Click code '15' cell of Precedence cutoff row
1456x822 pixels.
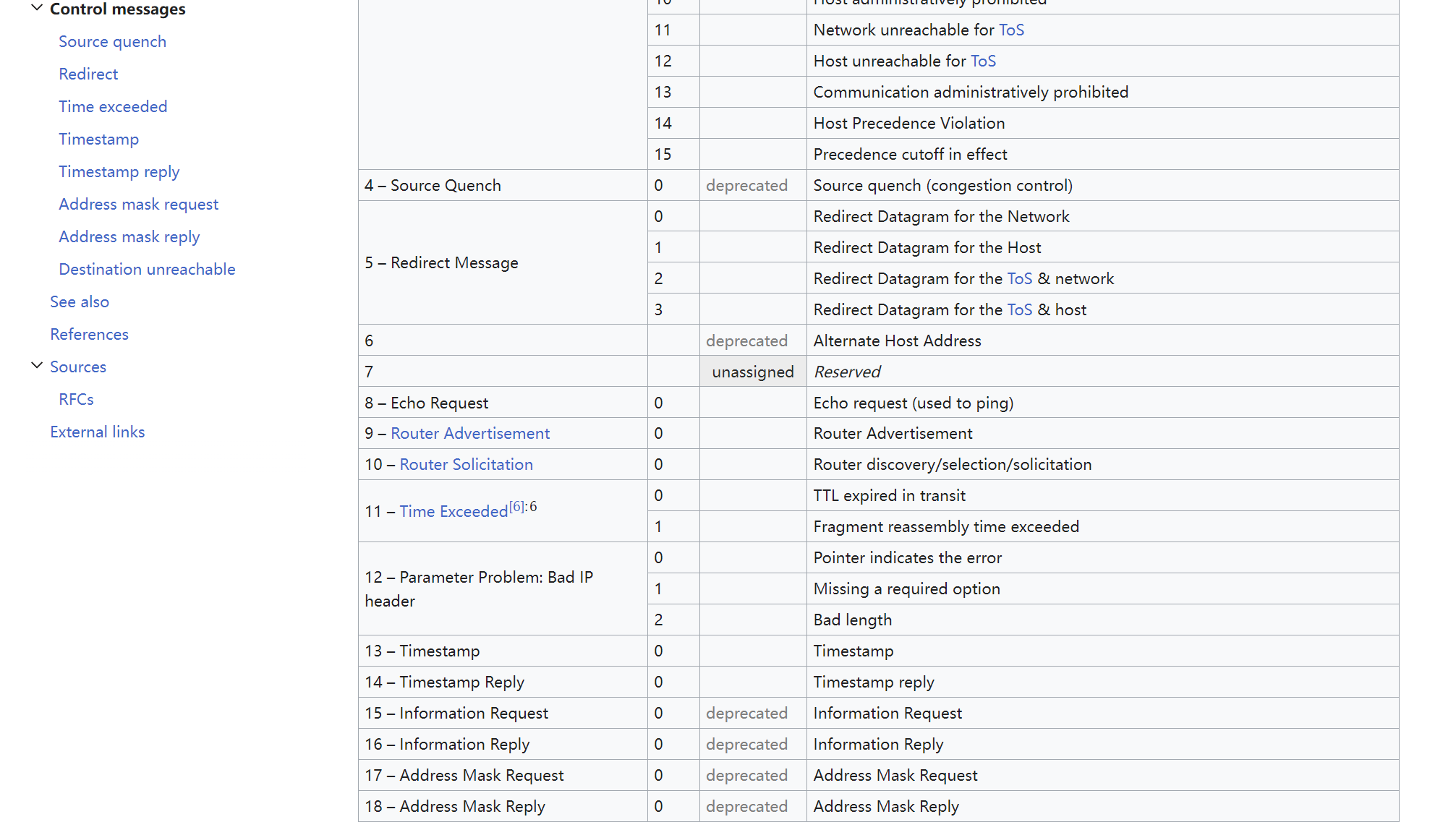pos(673,154)
